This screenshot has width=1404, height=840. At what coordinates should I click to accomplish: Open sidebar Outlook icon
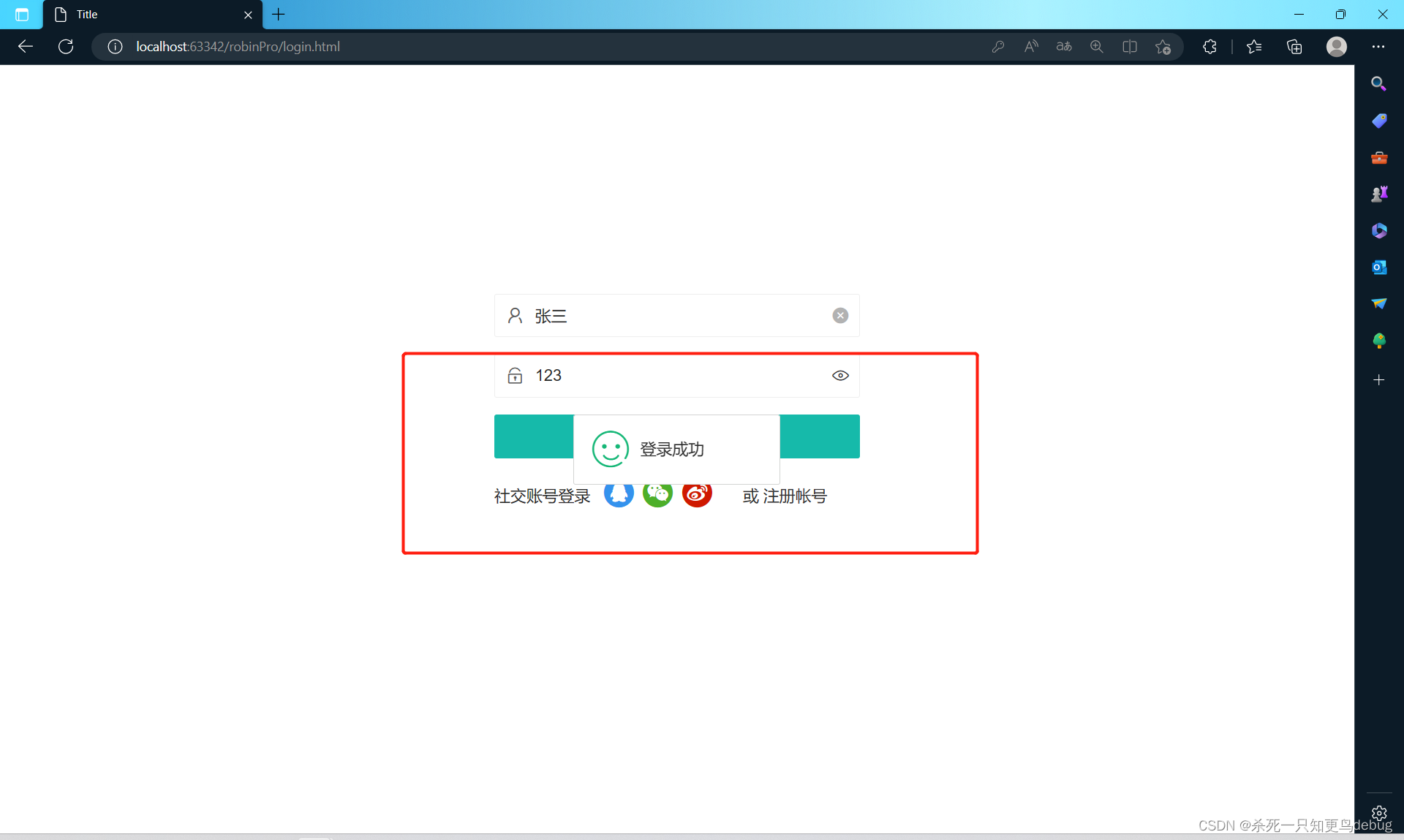coord(1379,268)
